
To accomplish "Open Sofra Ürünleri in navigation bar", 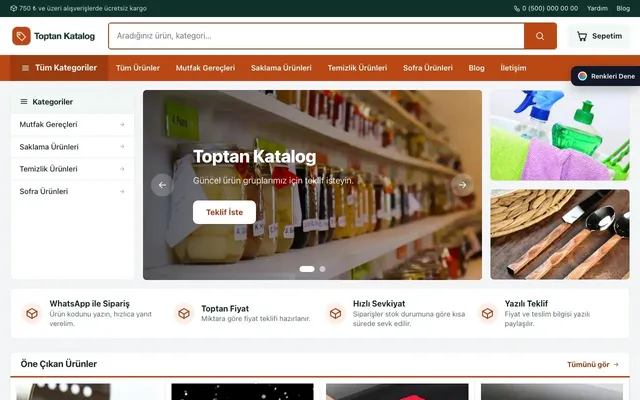I will click(428, 68).
